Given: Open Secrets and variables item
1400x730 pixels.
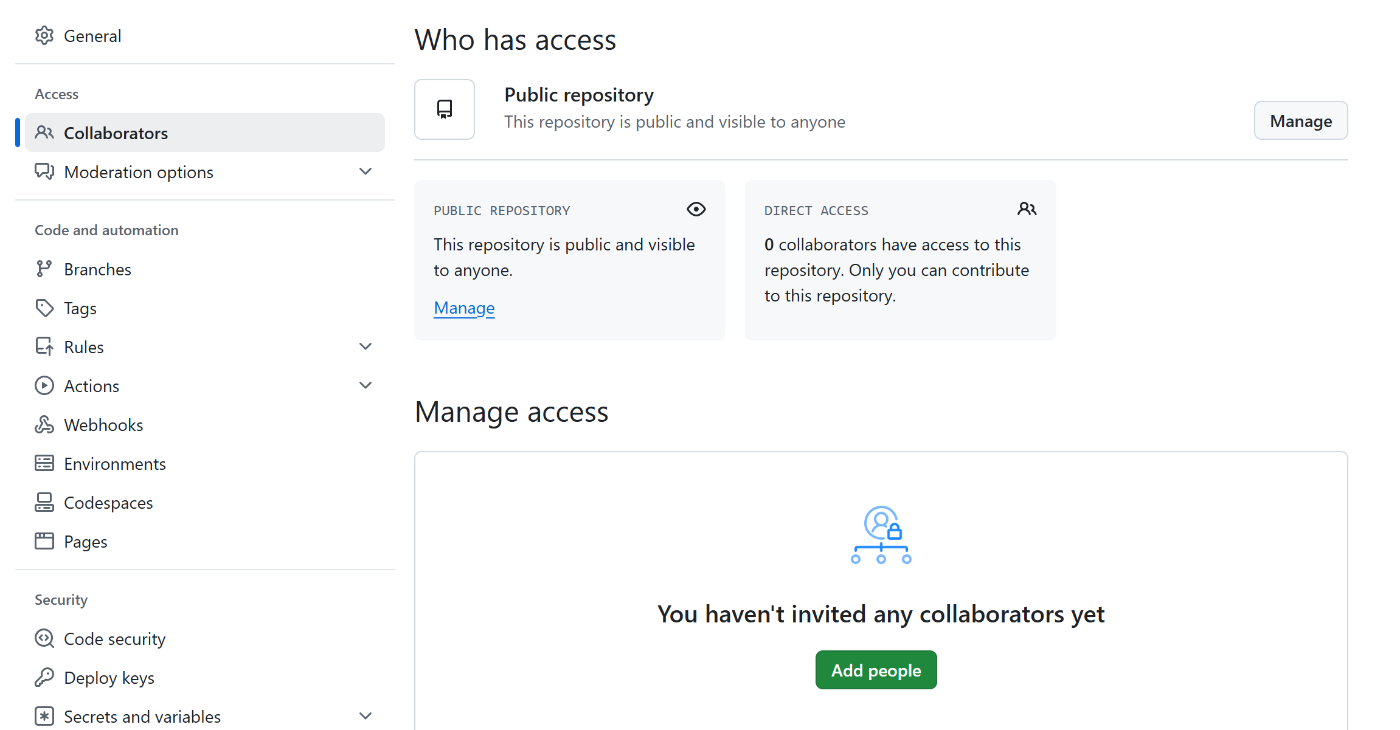Looking at the screenshot, I should [205, 717].
